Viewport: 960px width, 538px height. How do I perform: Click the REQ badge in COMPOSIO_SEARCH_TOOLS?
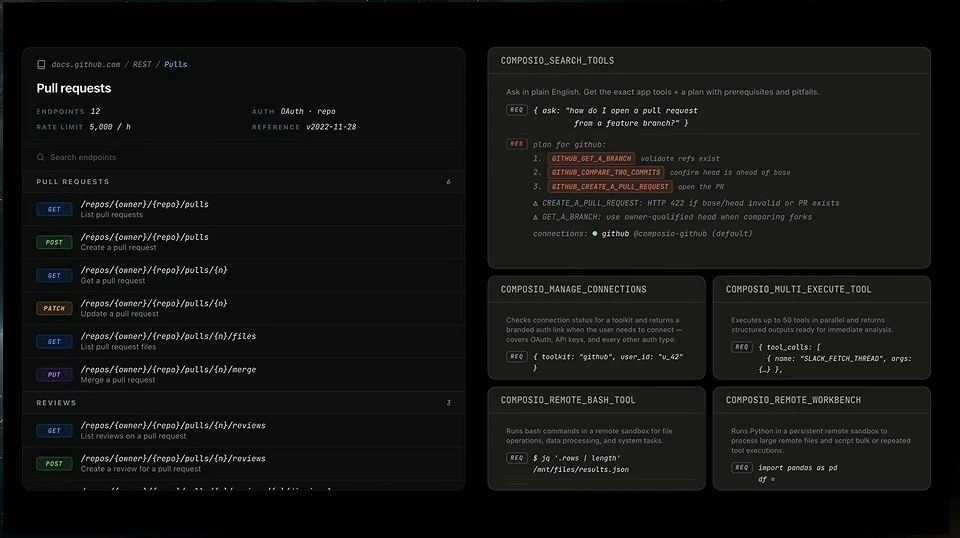(x=517, y=110)
